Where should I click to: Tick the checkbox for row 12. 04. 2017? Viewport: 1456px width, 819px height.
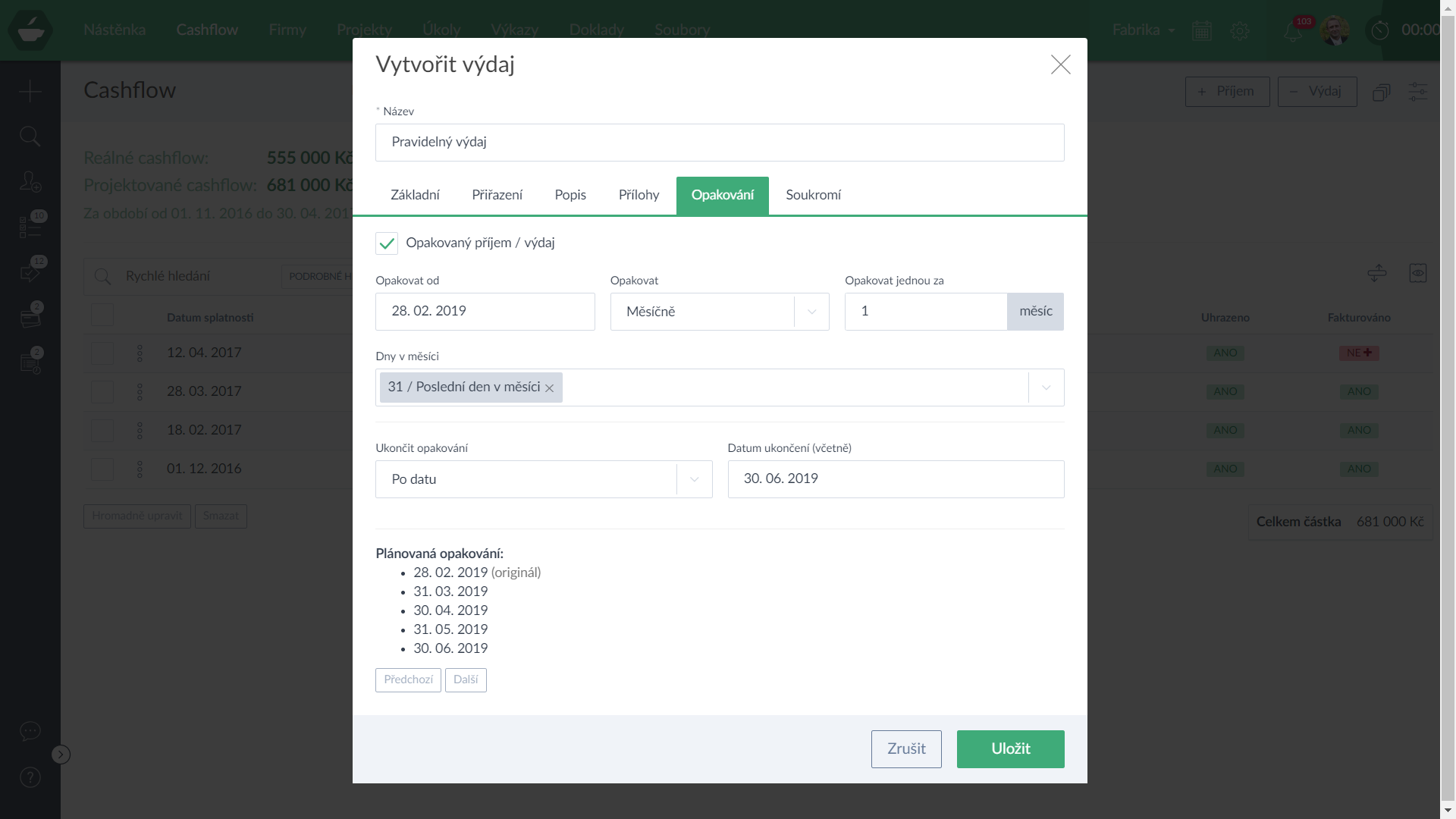(x=102, y=353)
